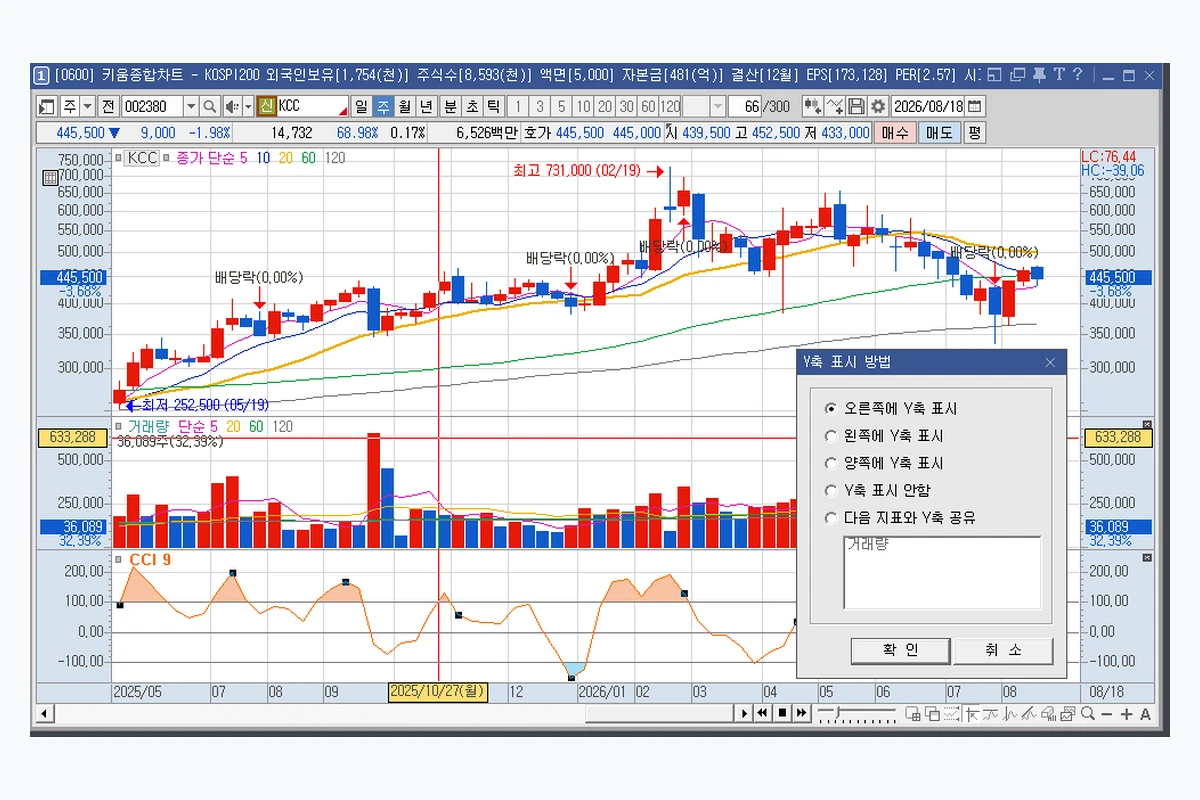Viewport: 1200px width, 800px height.
Task: Play chart replay with play button
Action: (744, 713)
